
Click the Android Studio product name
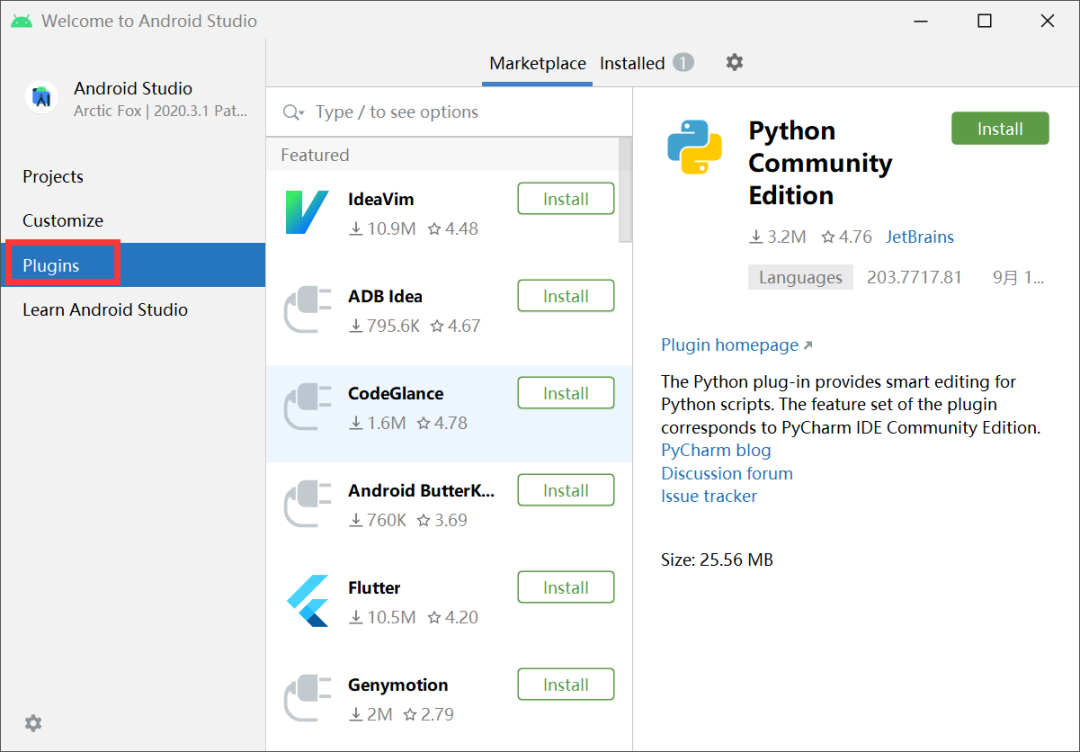[133, 89]
